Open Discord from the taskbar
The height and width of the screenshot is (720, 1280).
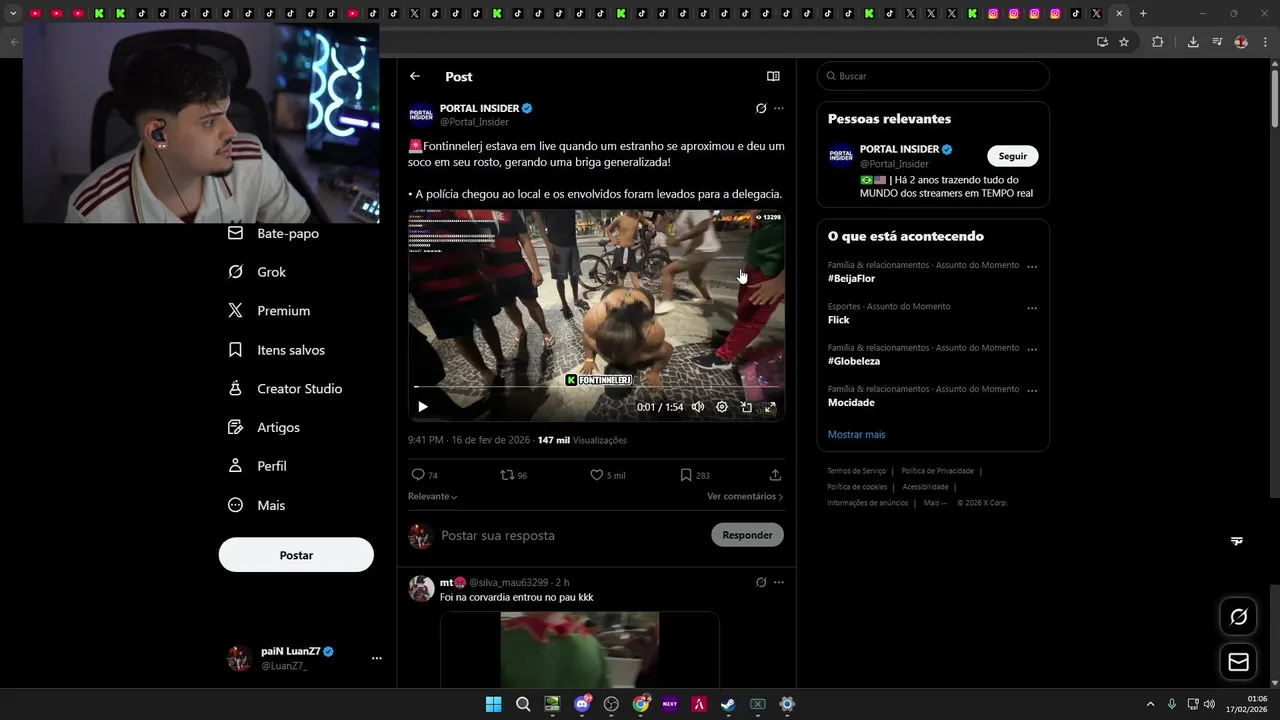click(x=582, y=704)
